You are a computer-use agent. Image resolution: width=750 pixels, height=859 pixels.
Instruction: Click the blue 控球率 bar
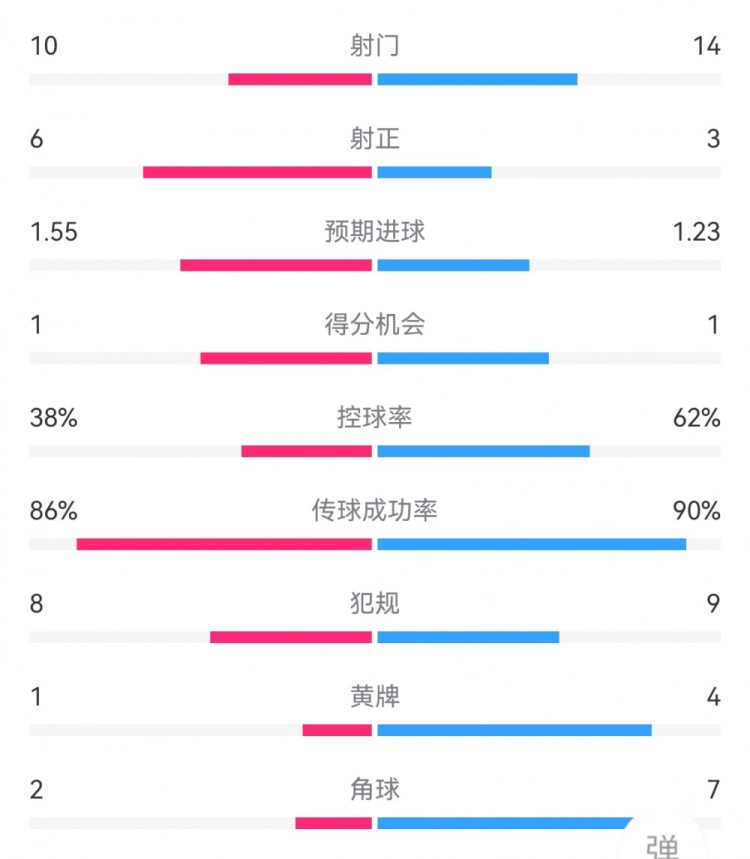(483, 451)
